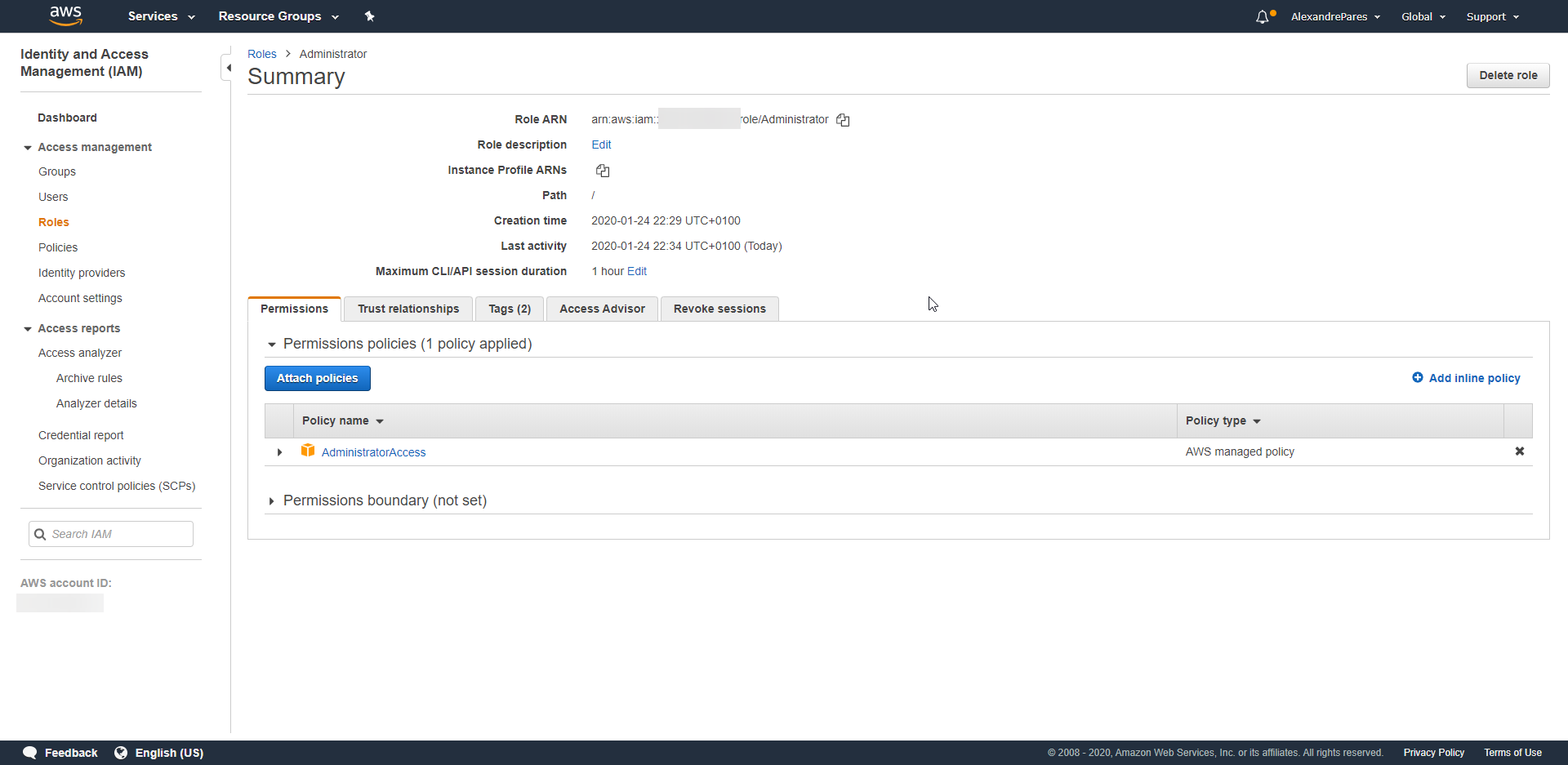
Task: Detach AdministratorAccess policy with the X icon
Action: point(1519,451)
